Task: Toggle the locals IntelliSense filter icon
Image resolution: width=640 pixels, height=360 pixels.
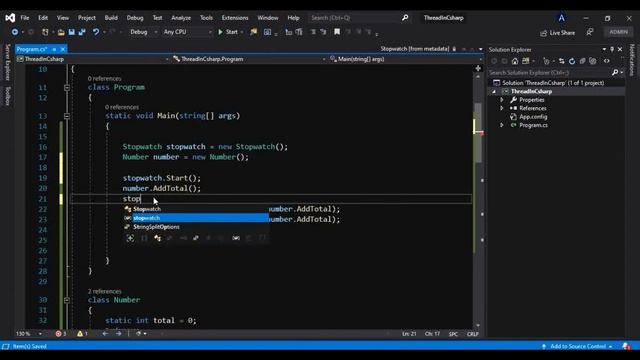Action: [x=236, y=238]
